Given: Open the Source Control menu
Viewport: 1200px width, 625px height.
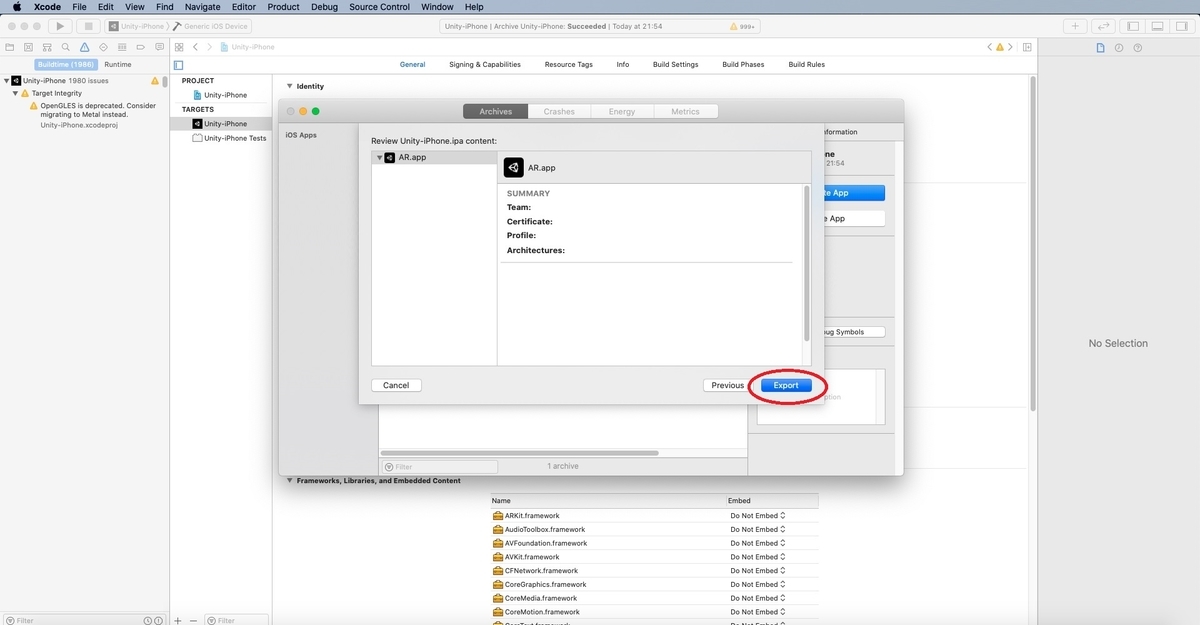Looking at the screenshot, I should click(x=379, y=7).
